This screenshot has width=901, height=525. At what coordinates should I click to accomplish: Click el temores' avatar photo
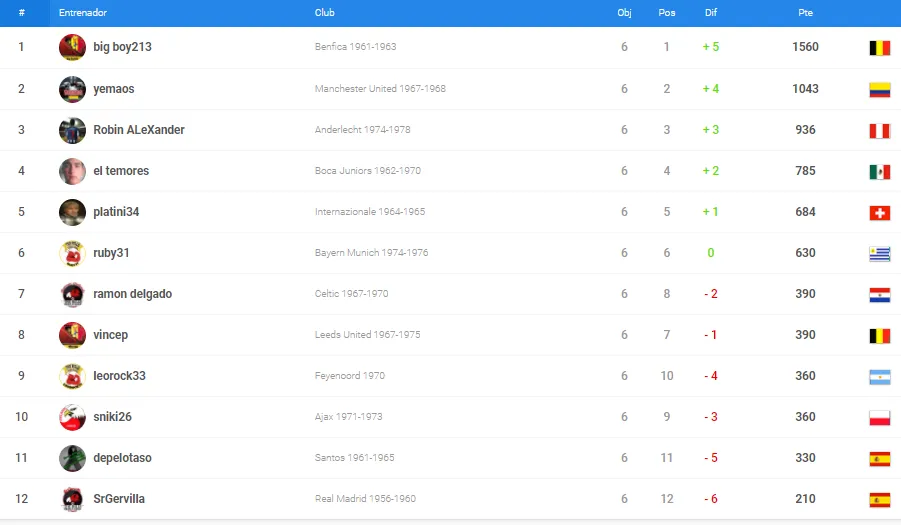pos(72,171)
